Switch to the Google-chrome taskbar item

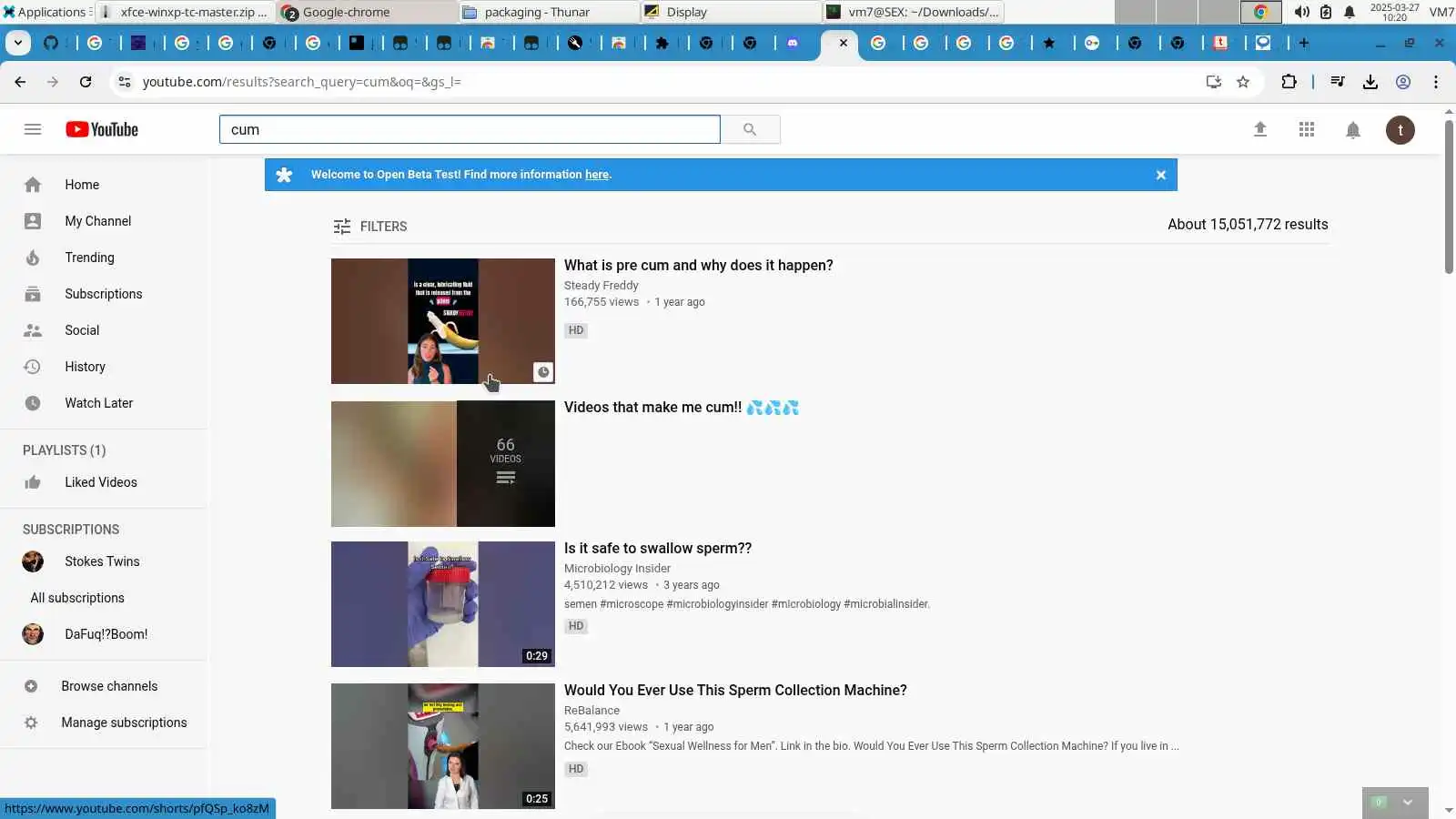pyautogui.click(x=368, y=12)
